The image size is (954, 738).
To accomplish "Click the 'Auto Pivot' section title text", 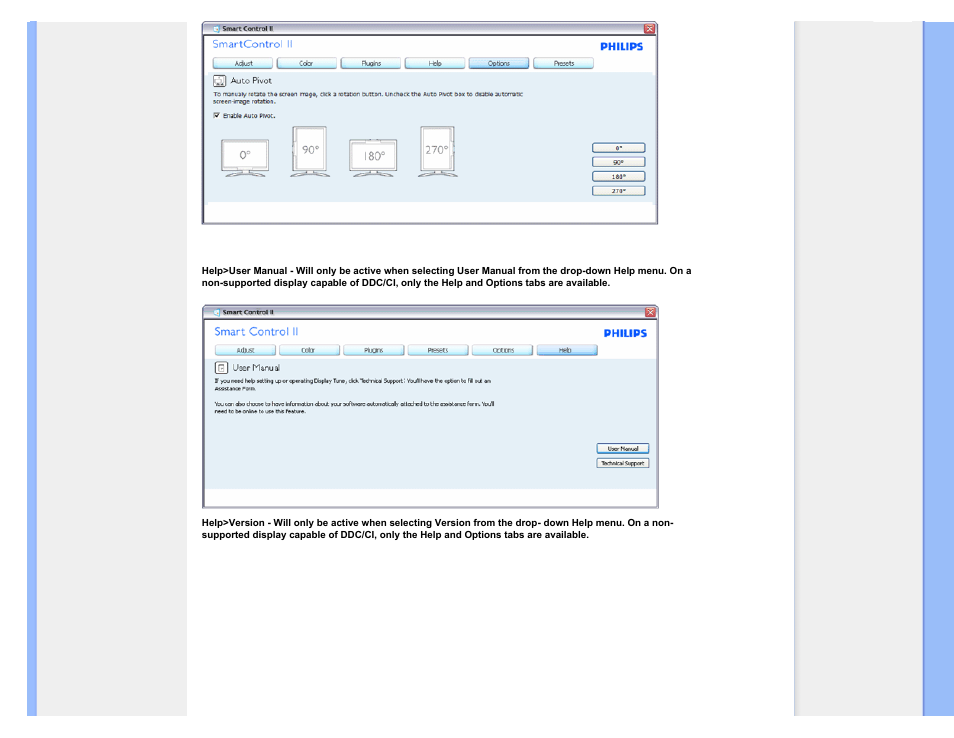I will tap(251, 81).
